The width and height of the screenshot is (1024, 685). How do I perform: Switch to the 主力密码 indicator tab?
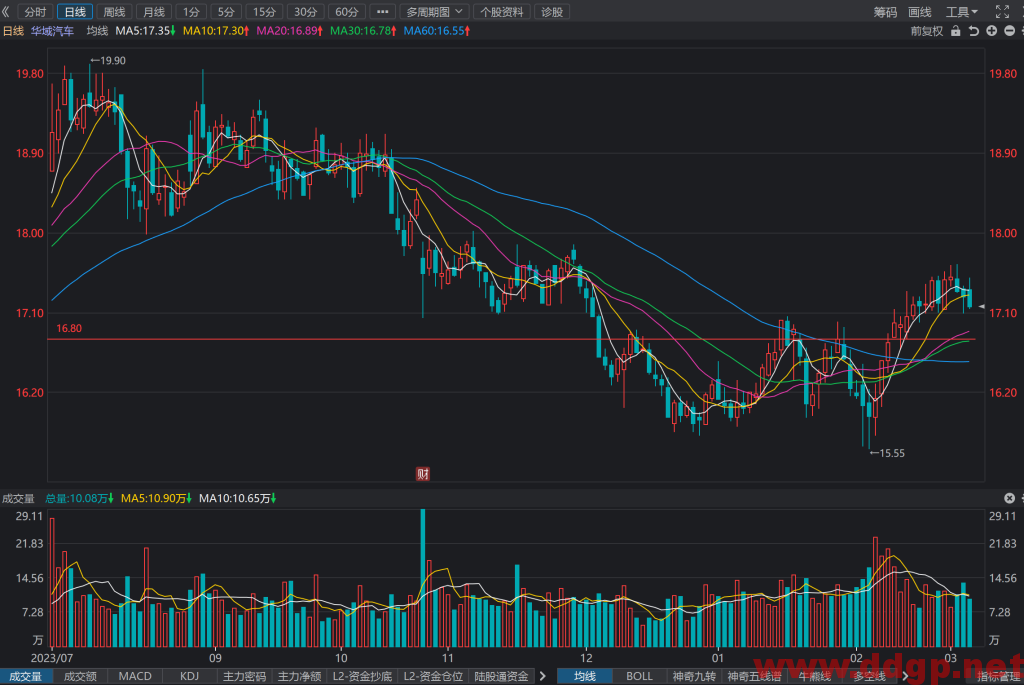pyautogui.click(x=244, y=677)
